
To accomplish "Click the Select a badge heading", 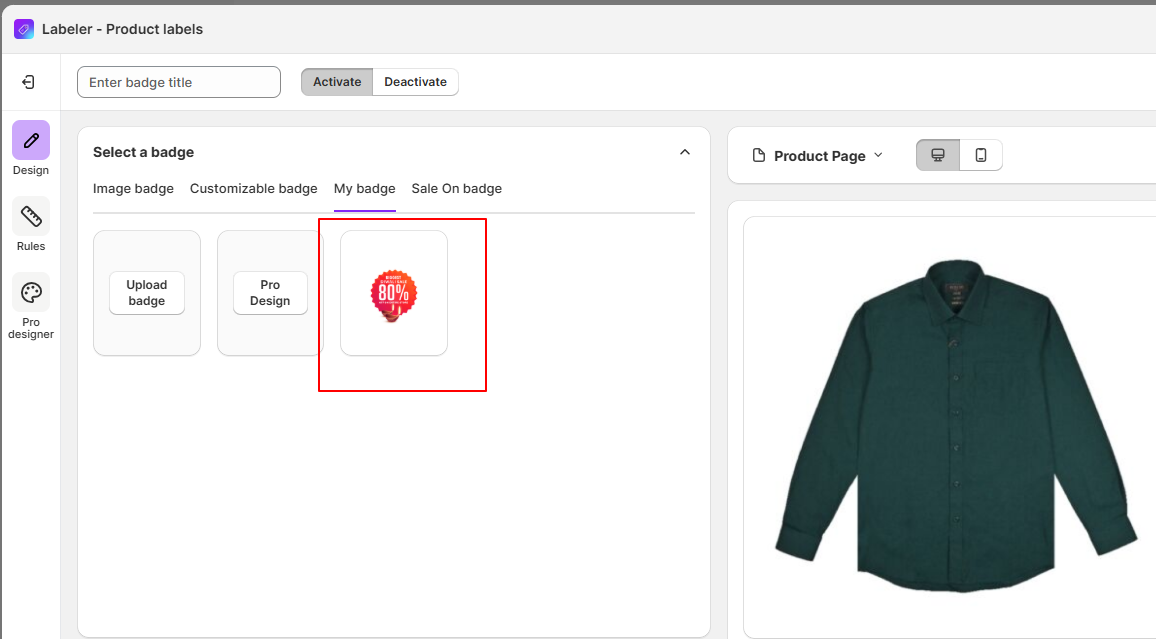I will tap(144, 152).
